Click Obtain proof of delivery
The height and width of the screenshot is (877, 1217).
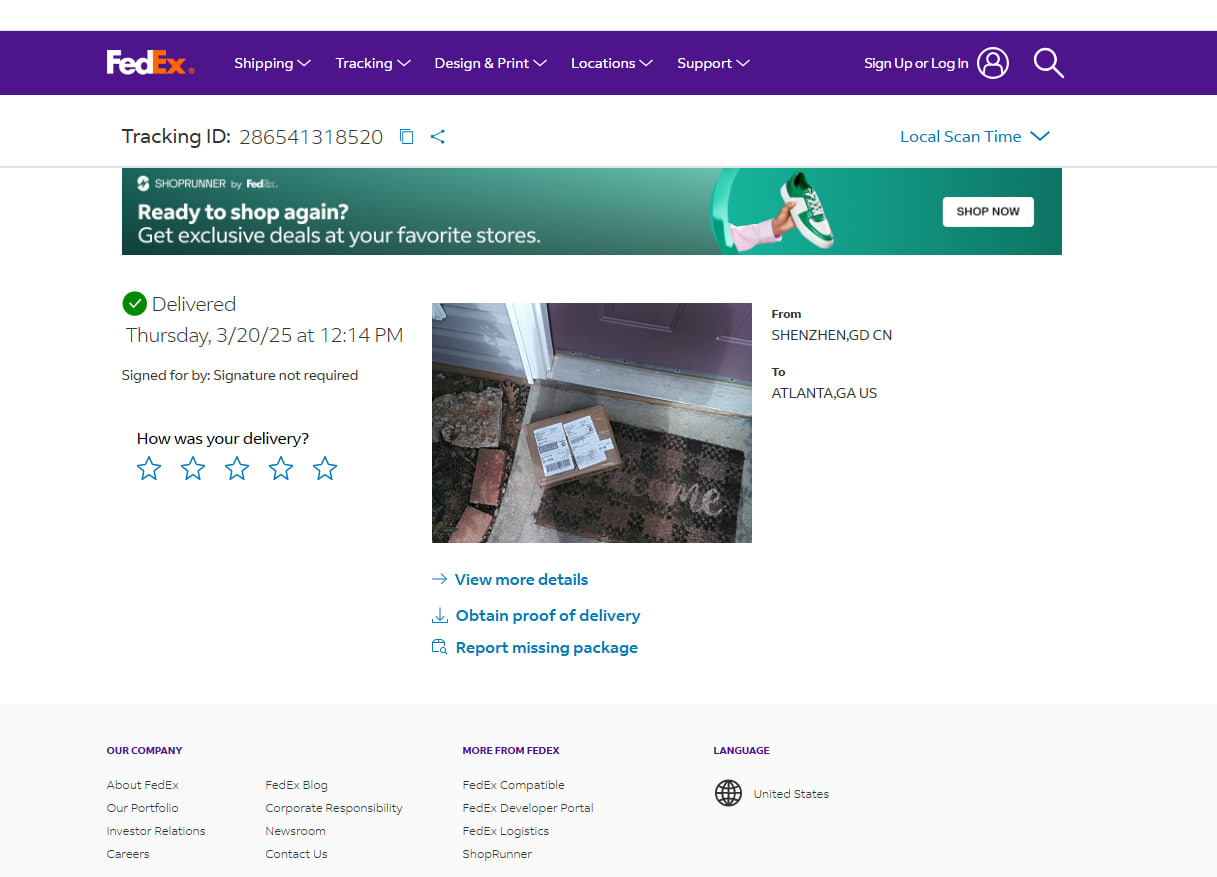[547, 616]
